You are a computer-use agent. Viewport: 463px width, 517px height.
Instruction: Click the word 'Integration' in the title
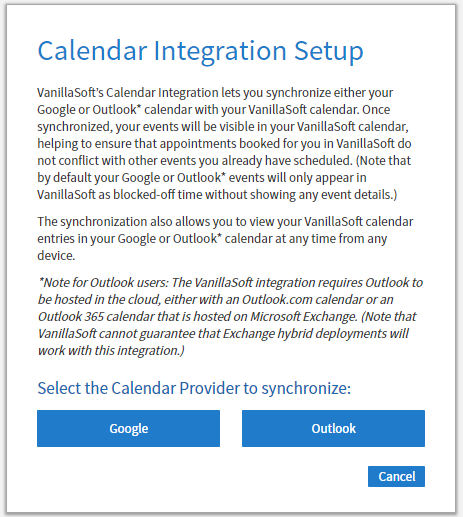(220, 52)
